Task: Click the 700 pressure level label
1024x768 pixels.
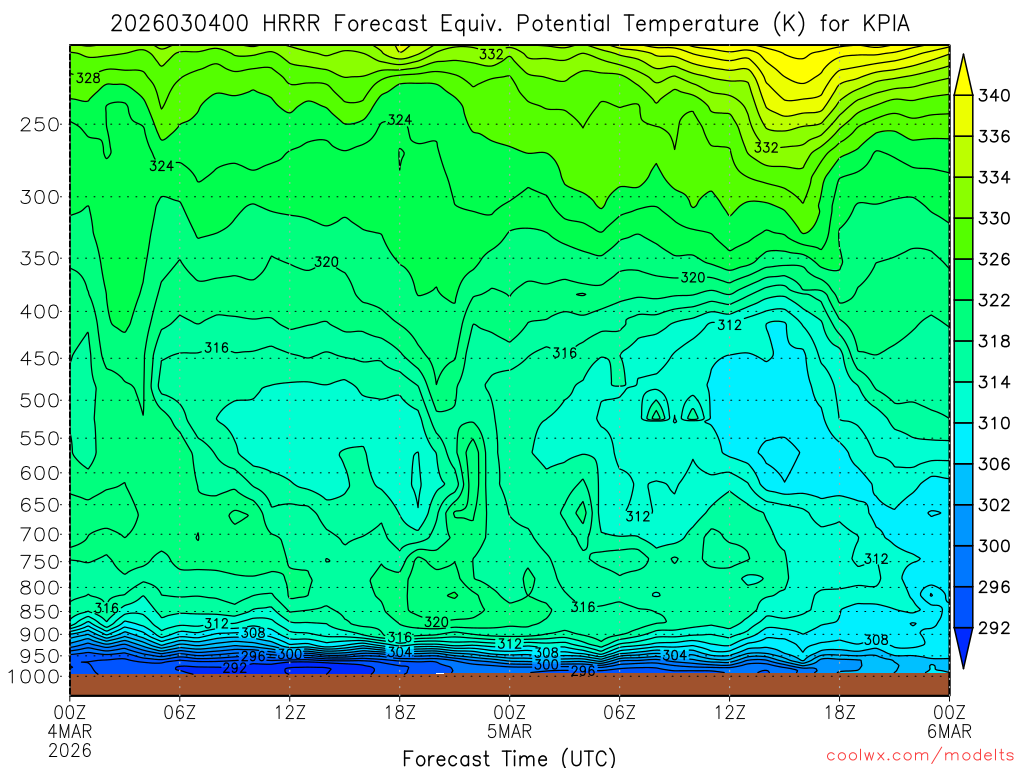Action: (x=40, y=534)
